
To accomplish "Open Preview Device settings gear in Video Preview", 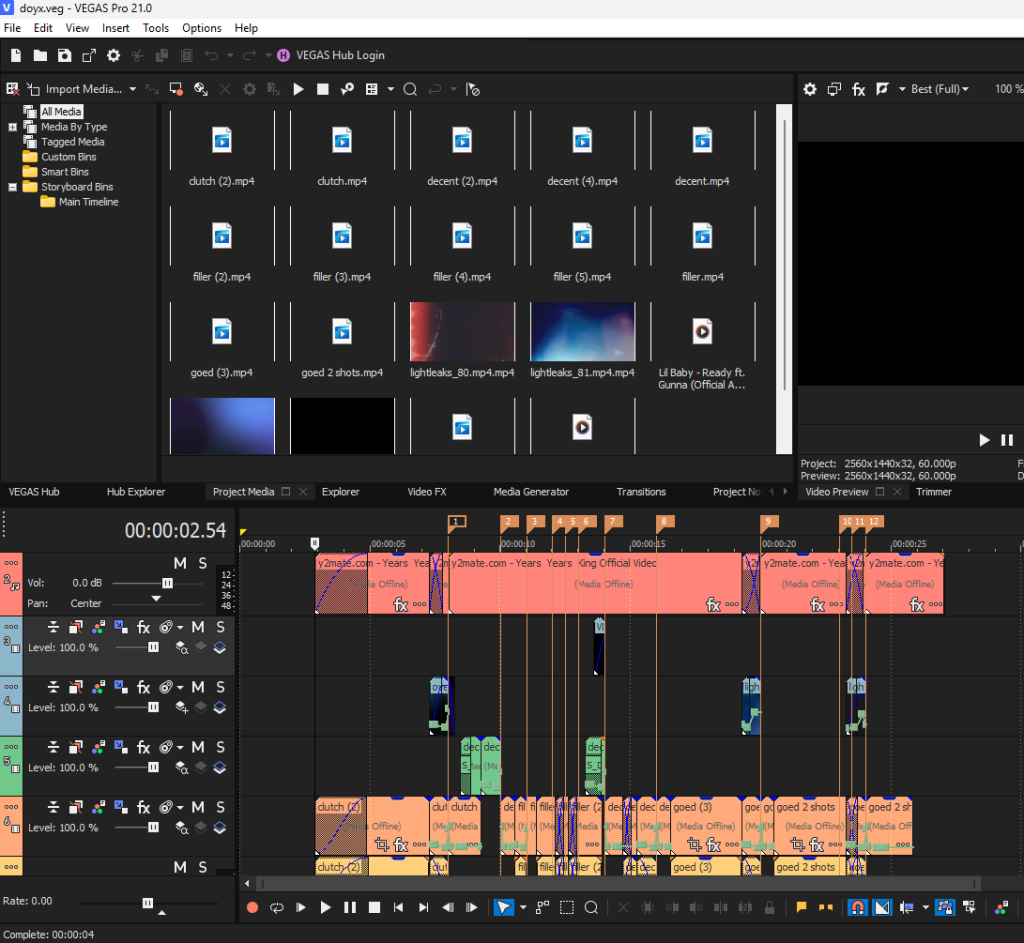I will (x=810, y=89).
